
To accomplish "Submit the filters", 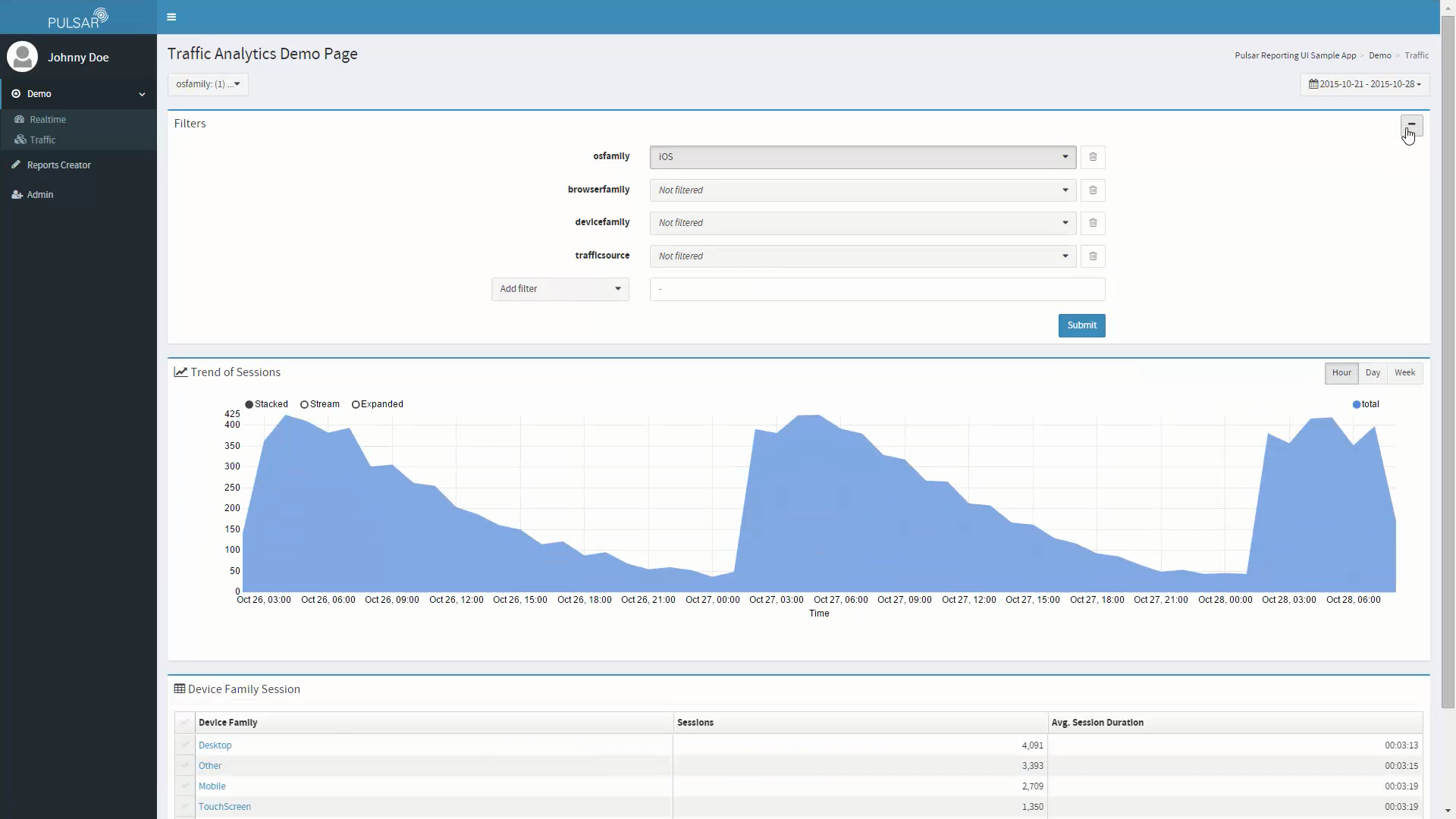I will (1081, 325).
